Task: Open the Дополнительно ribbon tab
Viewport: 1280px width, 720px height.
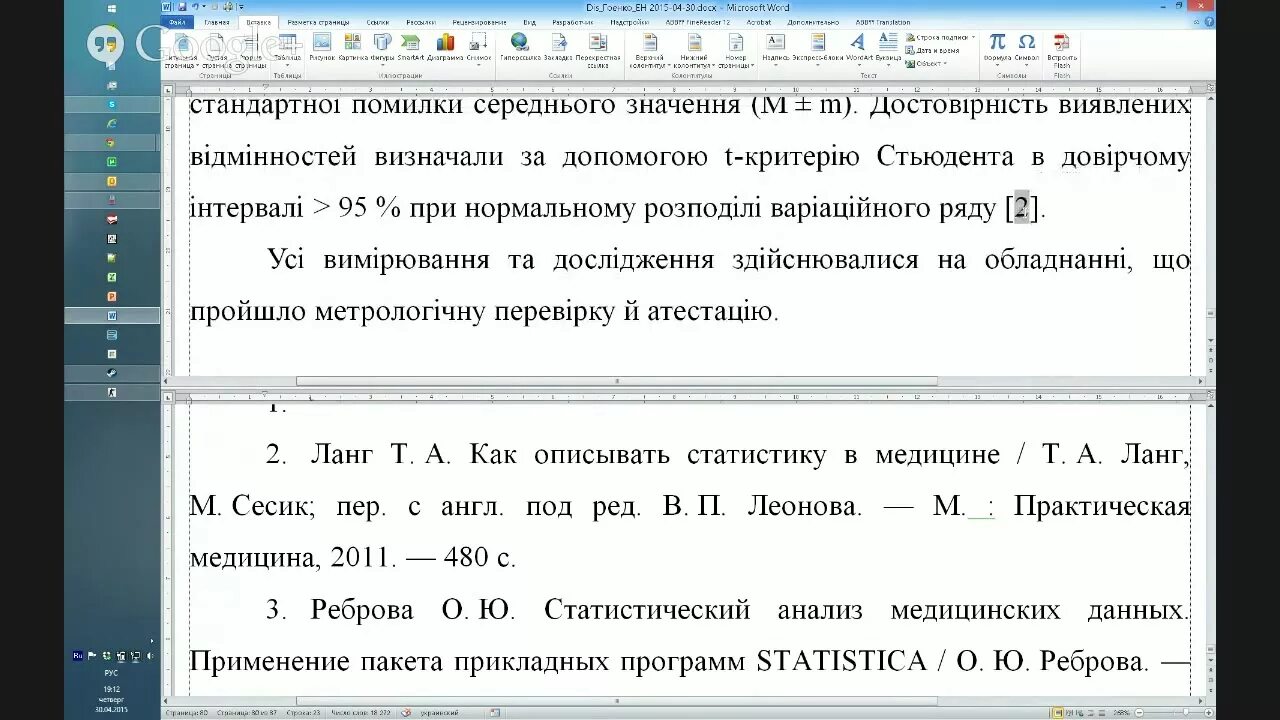Action: [813, 21]
